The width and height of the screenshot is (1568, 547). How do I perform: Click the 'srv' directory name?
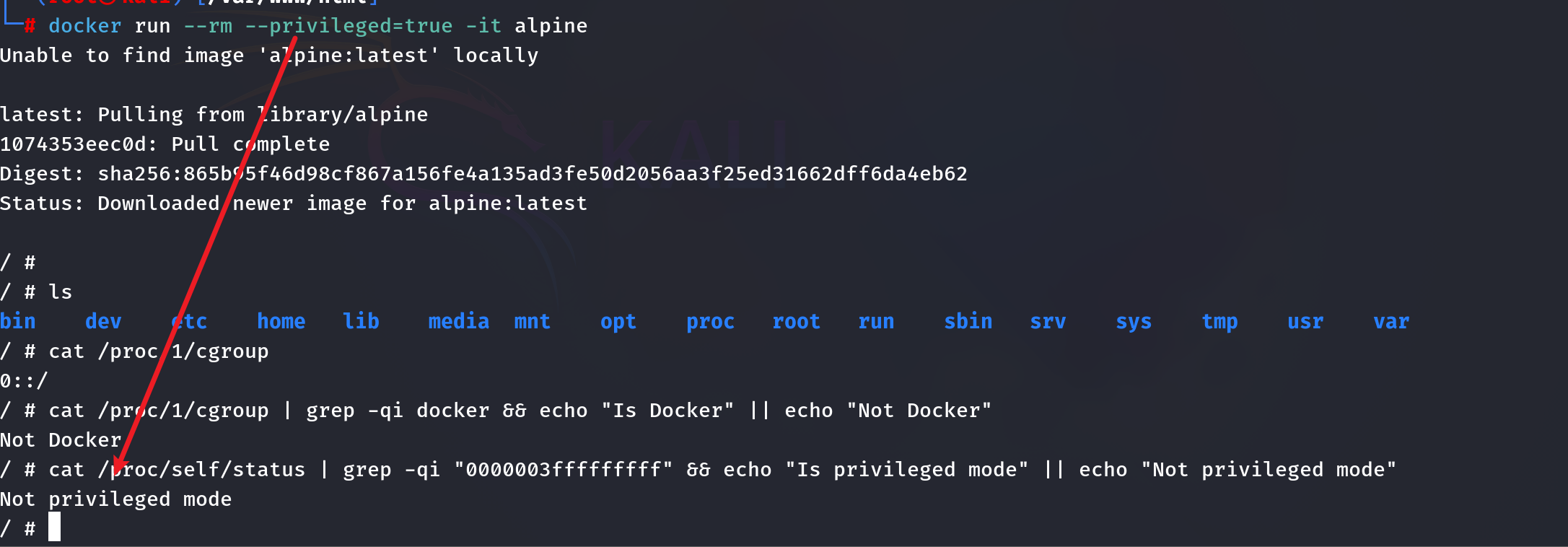[1048, 322]
